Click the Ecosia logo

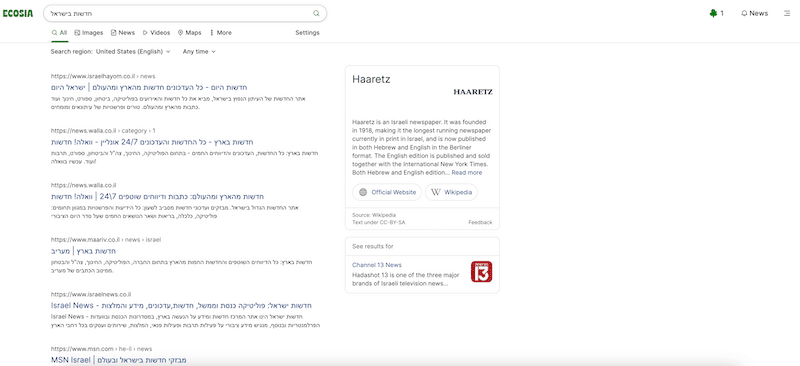coord(18,13)
